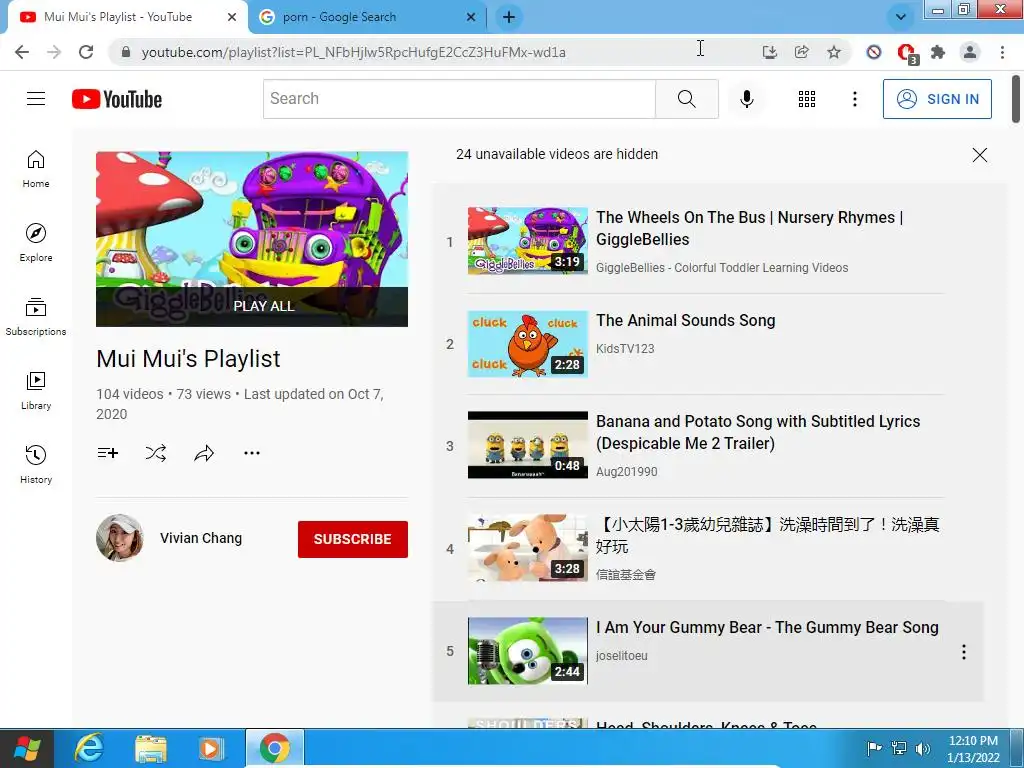Click Vivian Chang's avatar
This screenshot has width=1024, height=768.
point(120,538)
